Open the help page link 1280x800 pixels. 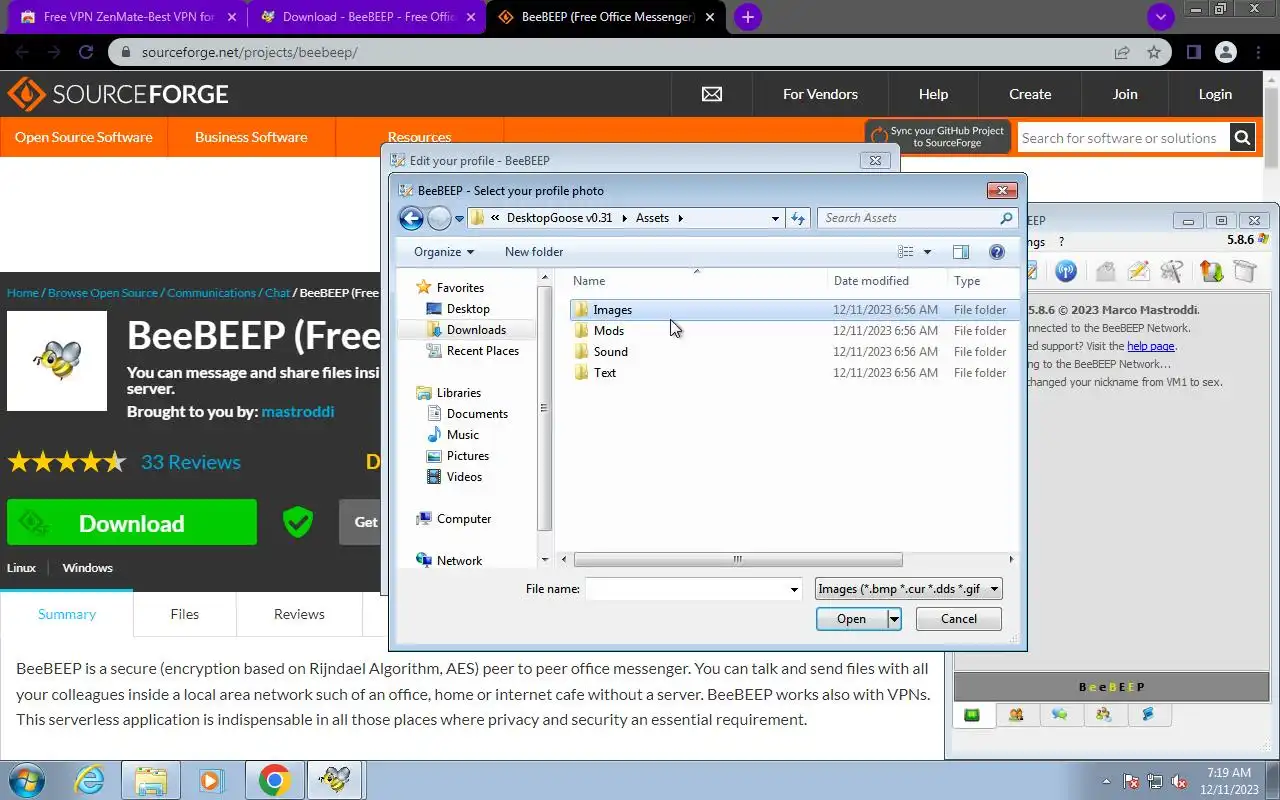tap(1150, 346)
